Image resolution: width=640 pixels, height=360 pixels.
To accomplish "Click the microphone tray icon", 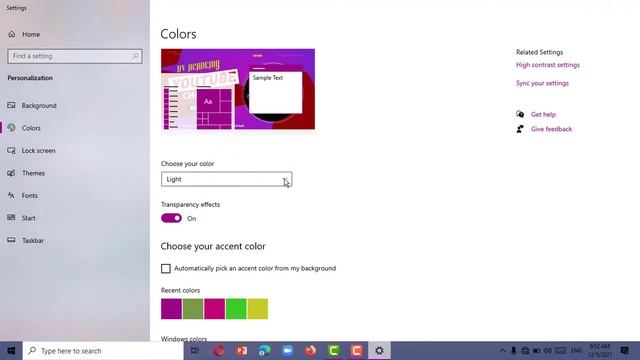I will click(x=513, y=351).
